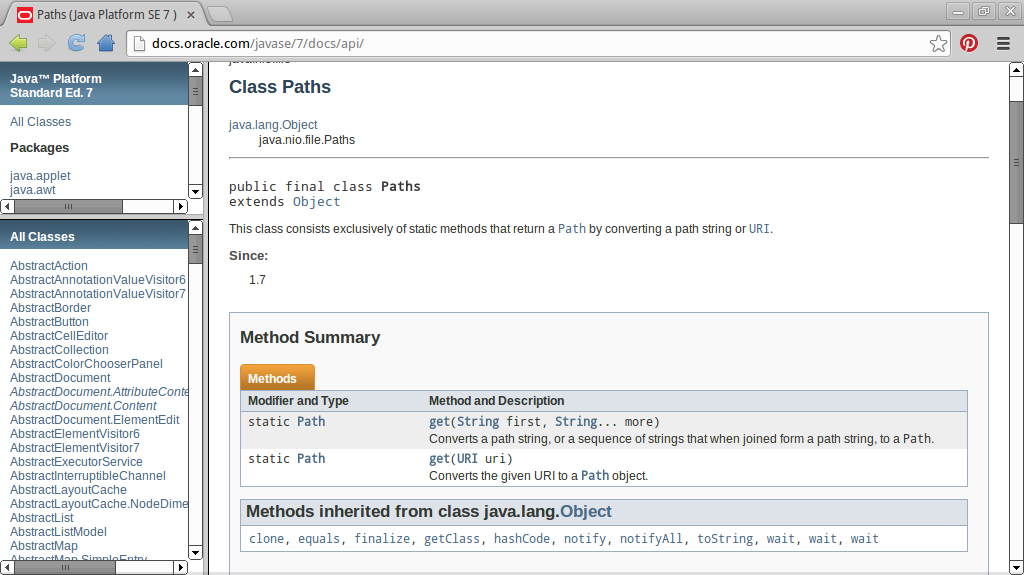Screen dimensions: 1024x575
Task: Open the Pinterest extension button
Action: 968,43
